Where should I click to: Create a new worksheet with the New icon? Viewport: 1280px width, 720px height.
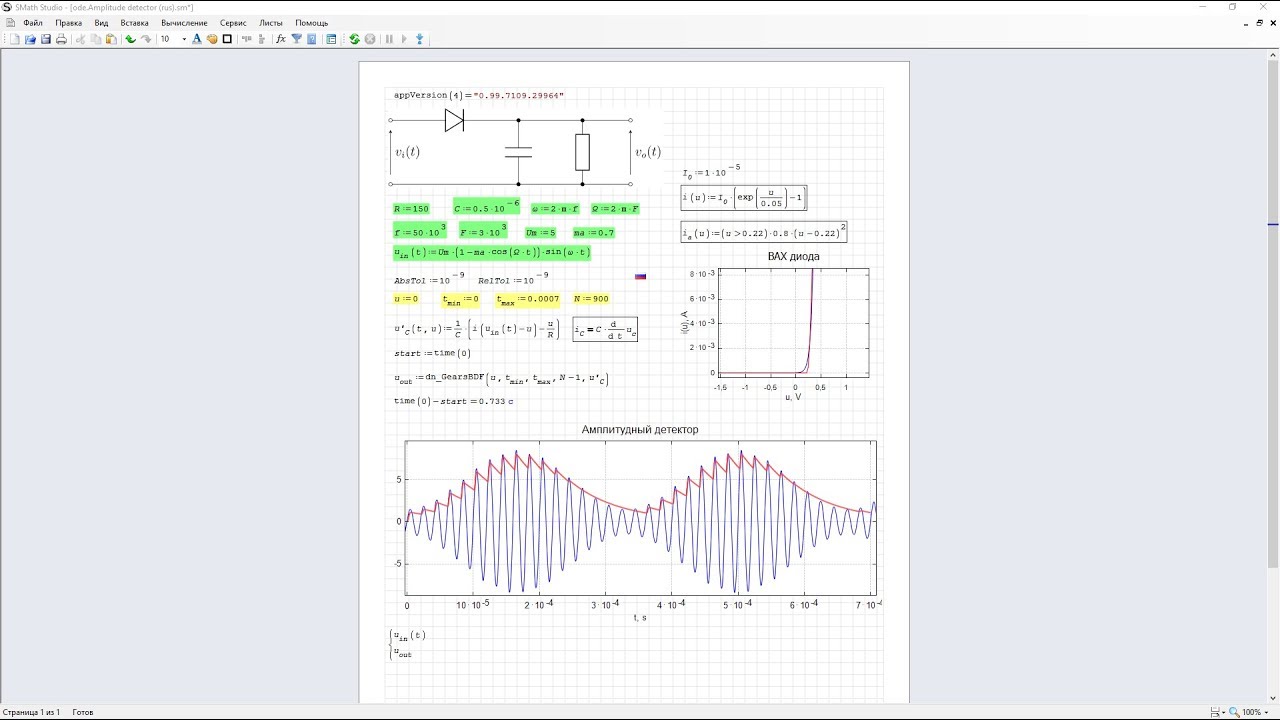15,39
